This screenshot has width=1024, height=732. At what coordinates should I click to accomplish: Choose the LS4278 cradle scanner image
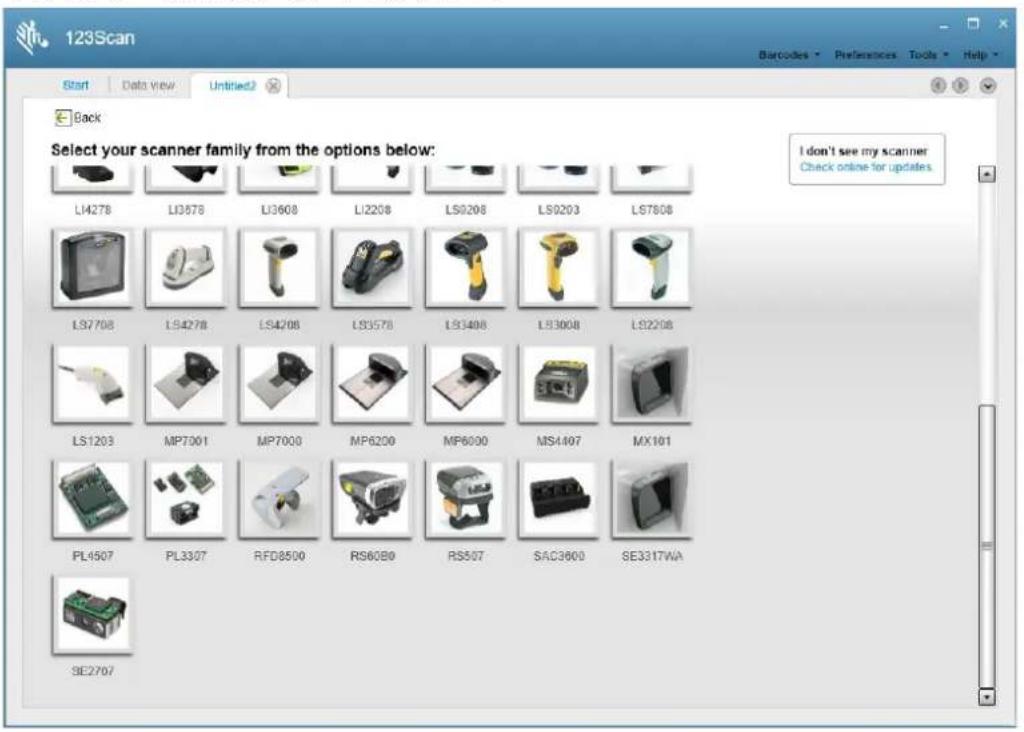pyautogui.click(x=186, y=268)
